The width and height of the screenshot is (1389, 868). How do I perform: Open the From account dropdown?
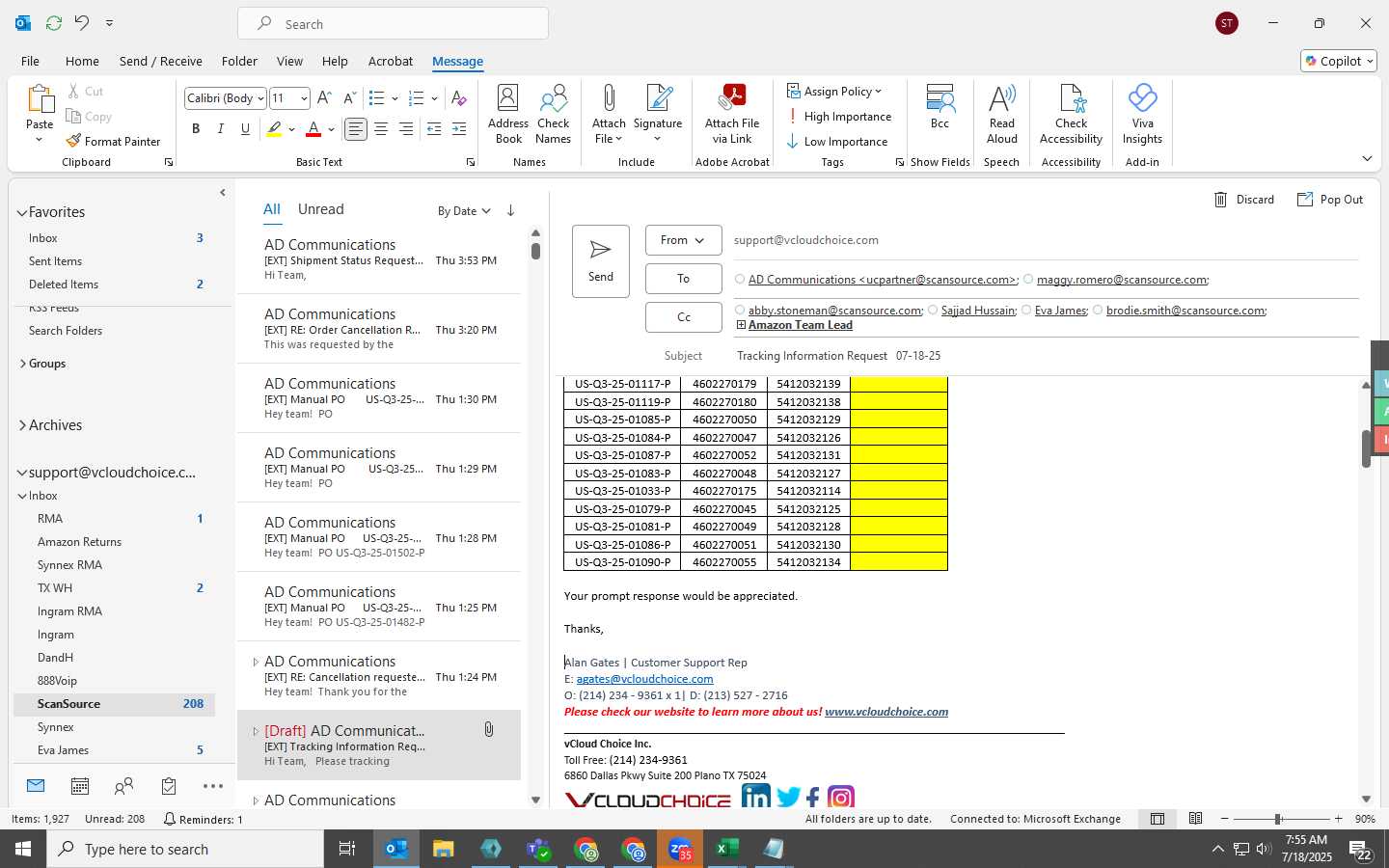tap(684, 240)
